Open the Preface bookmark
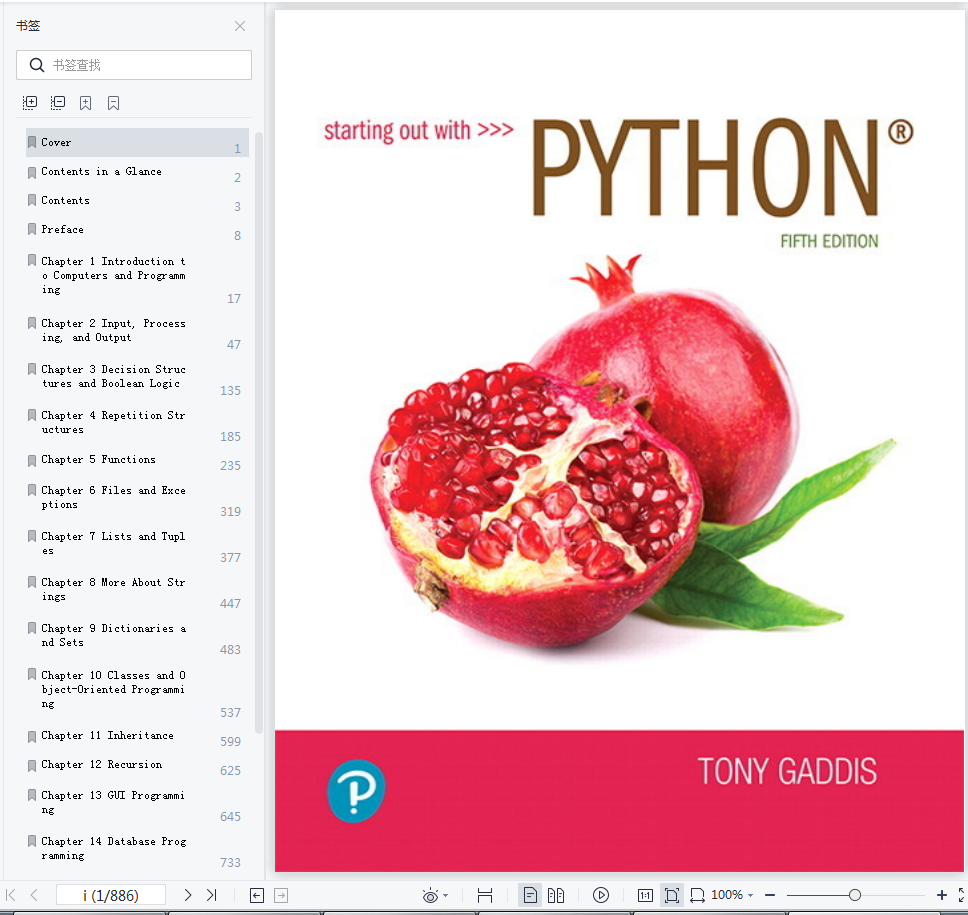Viewport: 968px width, 915px height. (x=62, y=230)
